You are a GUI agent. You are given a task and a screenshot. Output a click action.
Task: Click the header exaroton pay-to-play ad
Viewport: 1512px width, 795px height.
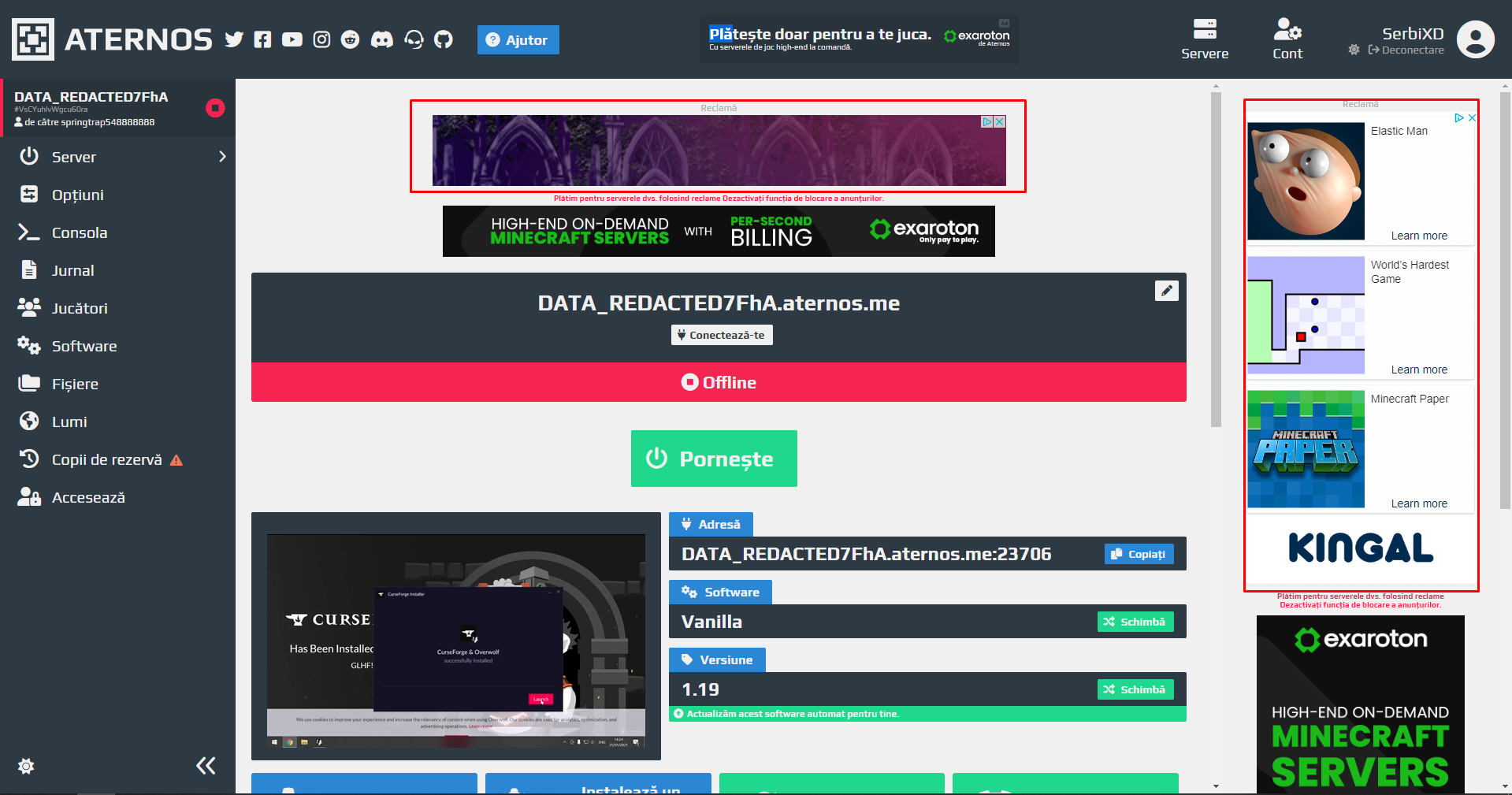(x=859, y=39)
